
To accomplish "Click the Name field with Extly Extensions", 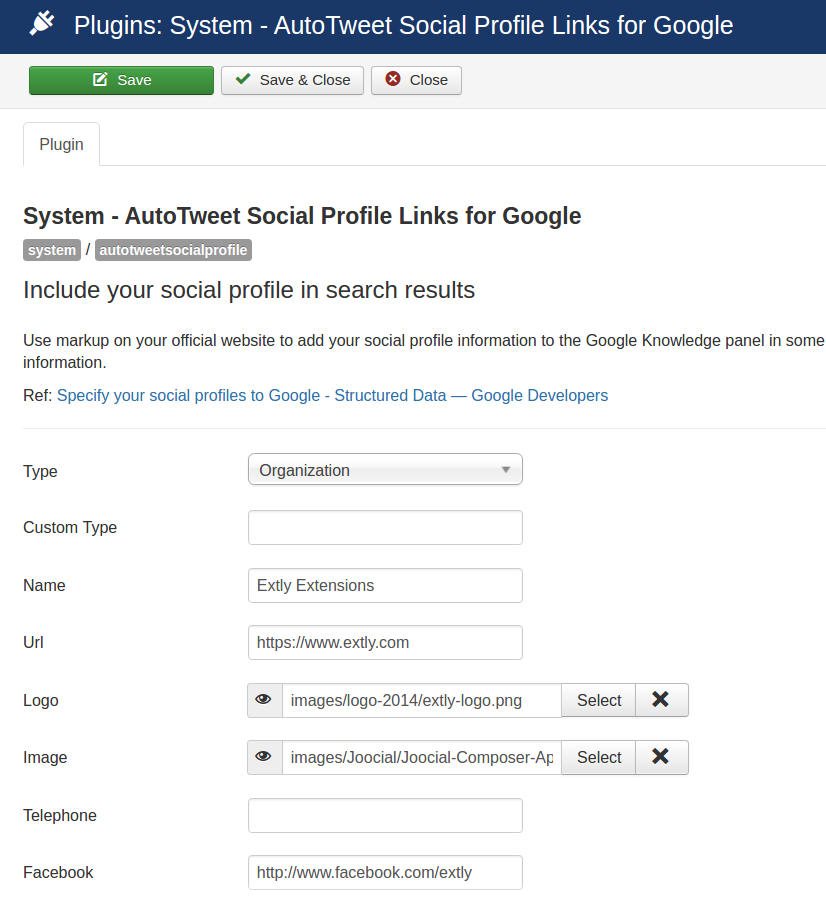I will [385, 586].
